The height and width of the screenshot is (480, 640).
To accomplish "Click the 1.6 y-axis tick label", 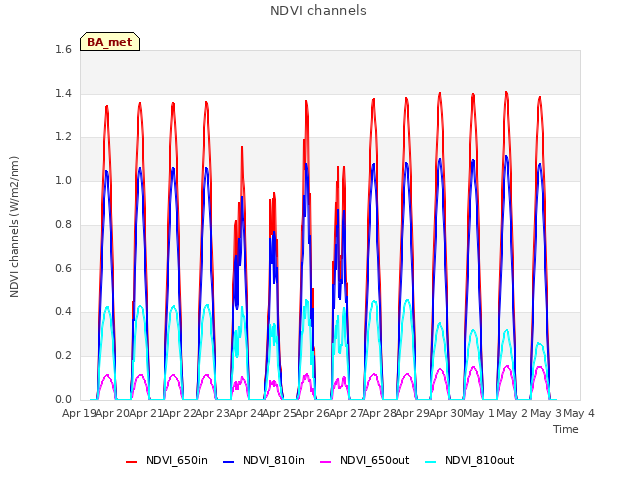I will (63, 49).
